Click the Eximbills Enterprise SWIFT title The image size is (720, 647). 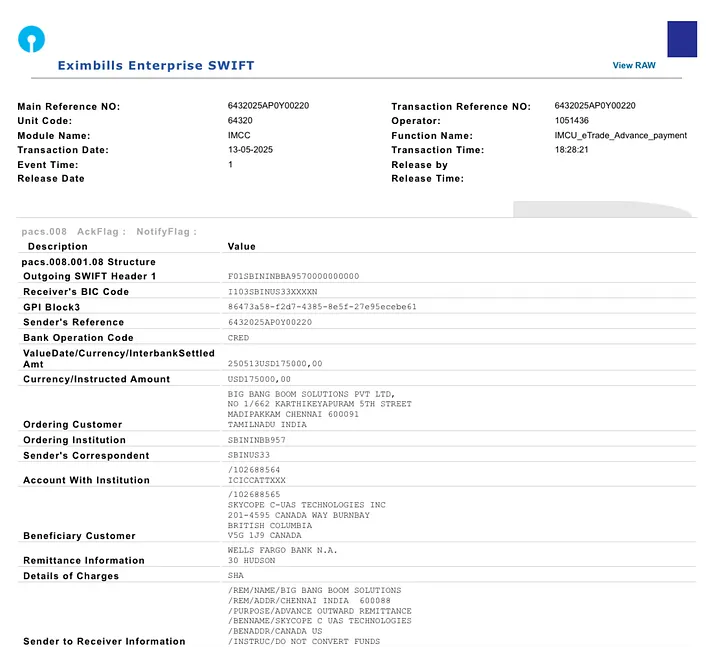[x=156, y=66]
